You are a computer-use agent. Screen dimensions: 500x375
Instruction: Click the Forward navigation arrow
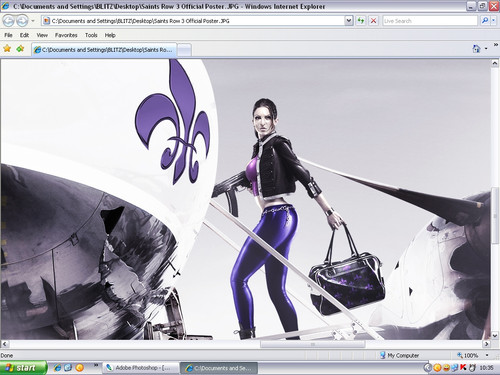click(x=22, y=21)
